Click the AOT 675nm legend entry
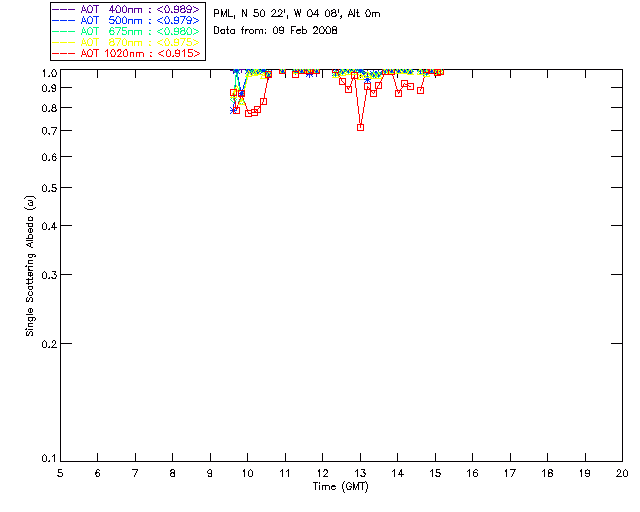This screenshot has height=512, width=640. (127, 31)
